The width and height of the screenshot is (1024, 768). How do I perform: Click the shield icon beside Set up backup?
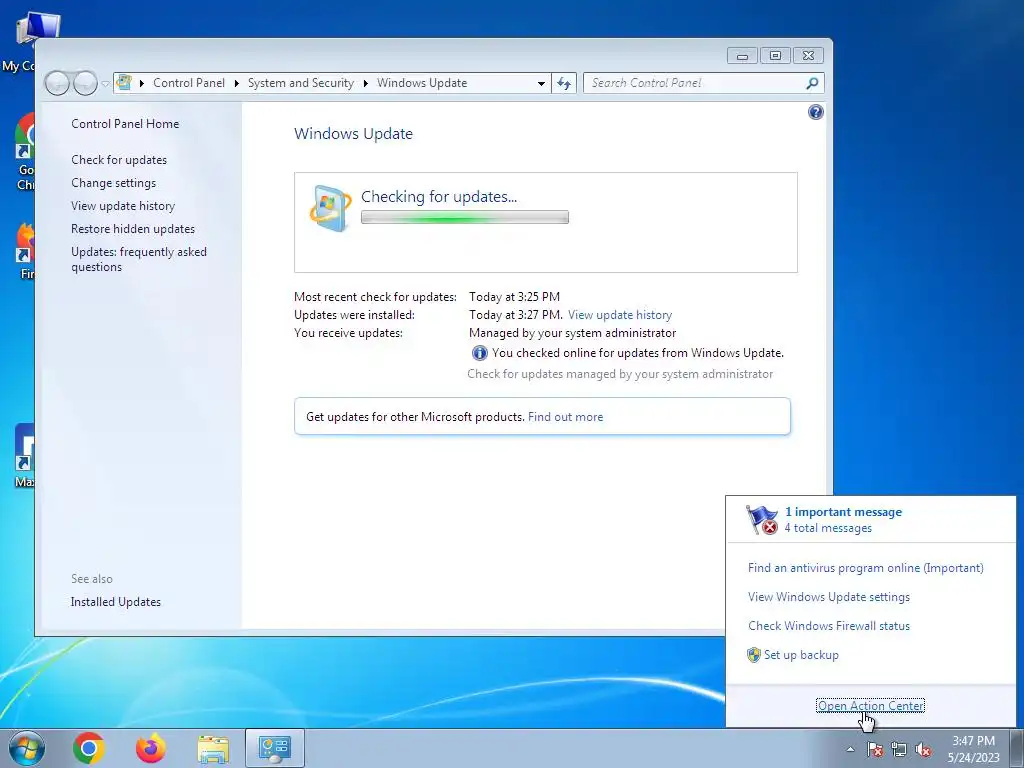pos(754,654)
